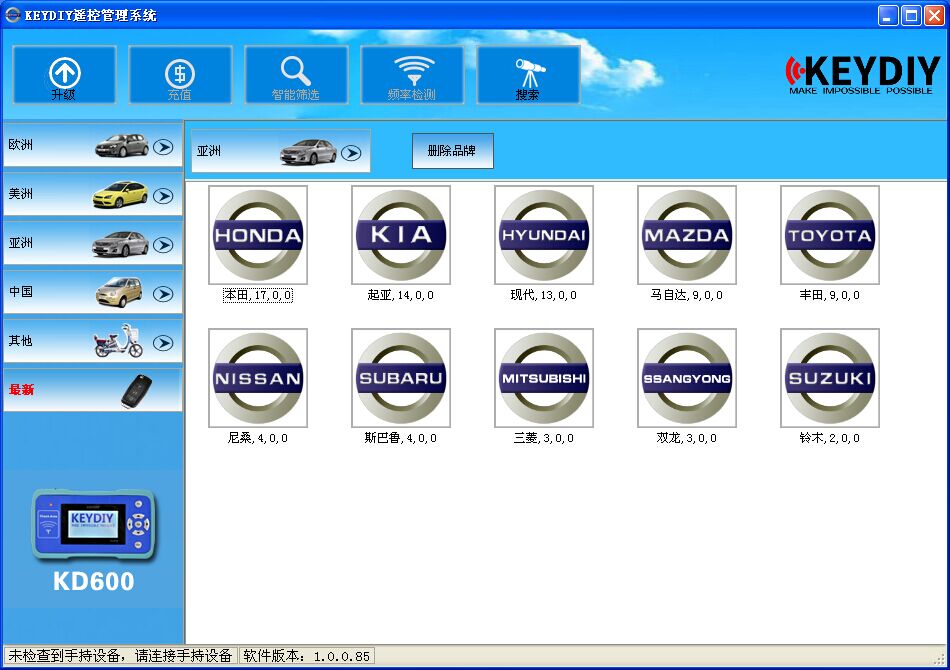The height and width of the screenshot is (670, 950).
Task: Select the Mazda brand logo
Action: click(x=687, y=235)
